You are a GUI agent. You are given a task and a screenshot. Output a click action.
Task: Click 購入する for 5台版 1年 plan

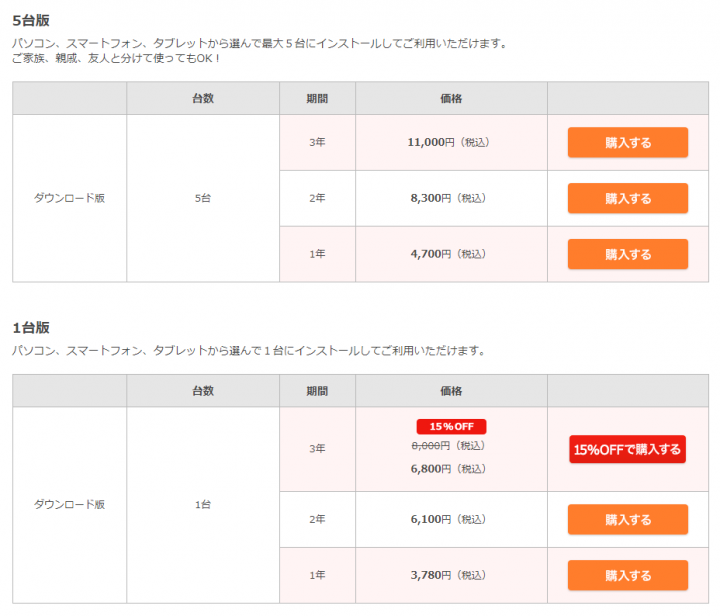tap(628, 254)
